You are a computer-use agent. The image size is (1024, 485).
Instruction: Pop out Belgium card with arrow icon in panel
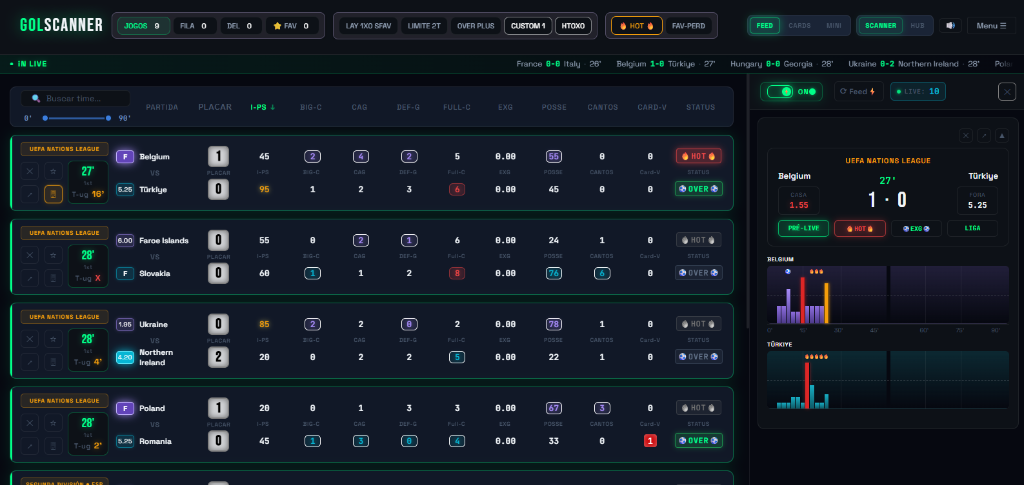pos(984,136)
